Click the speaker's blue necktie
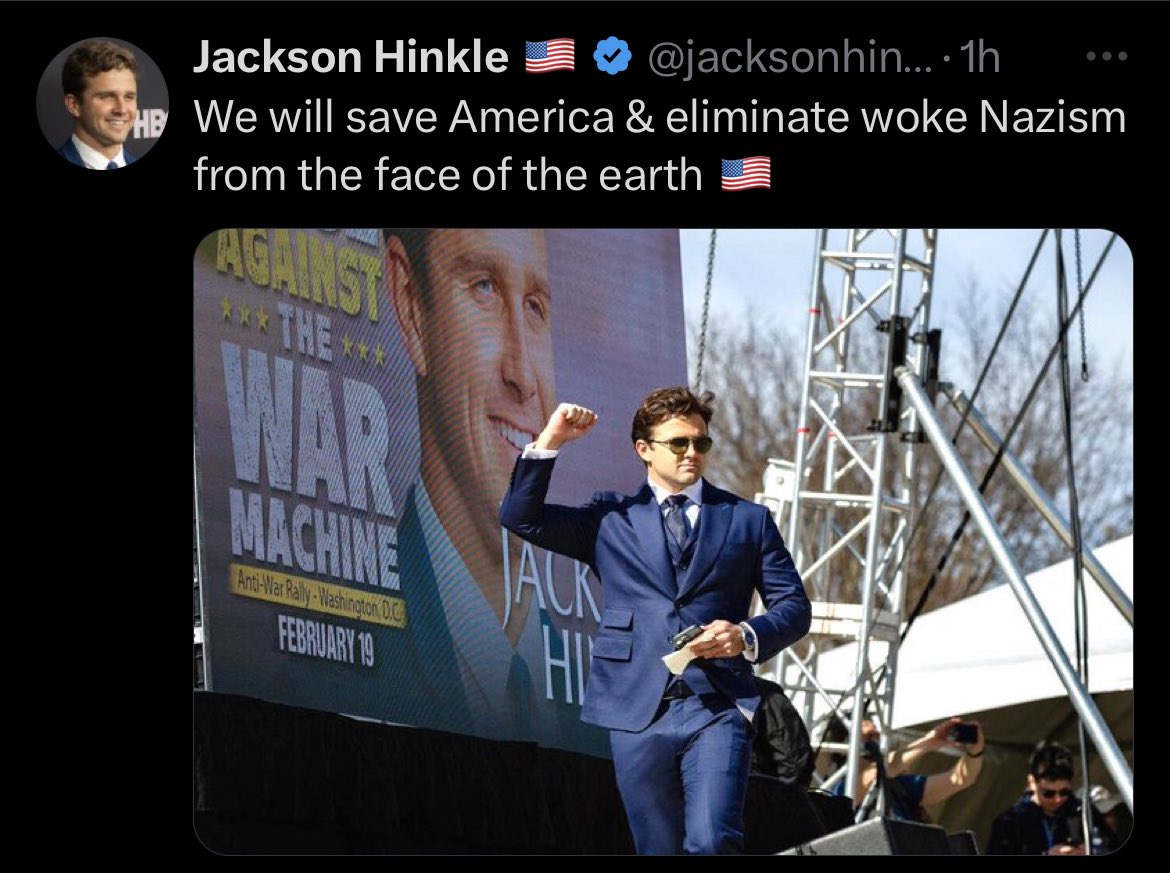This screenshot has width=1170, height=873. (677, 521)
